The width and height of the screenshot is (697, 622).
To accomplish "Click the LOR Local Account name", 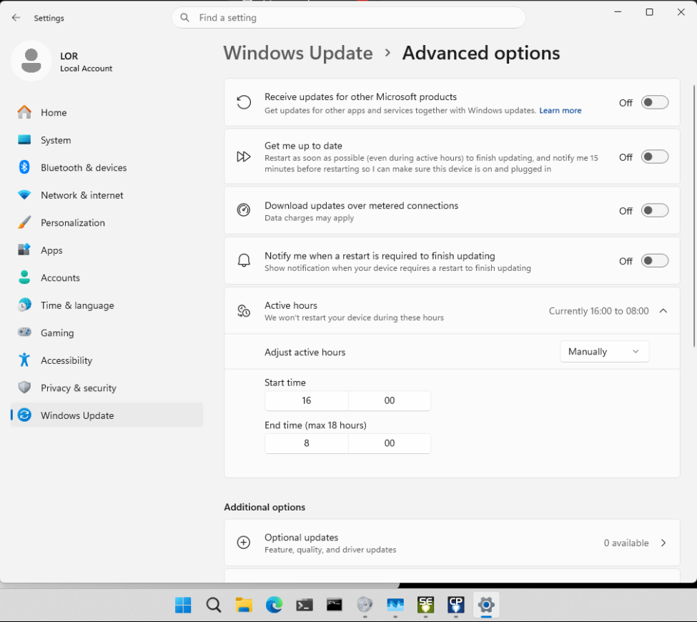I will tap(86, 62).
